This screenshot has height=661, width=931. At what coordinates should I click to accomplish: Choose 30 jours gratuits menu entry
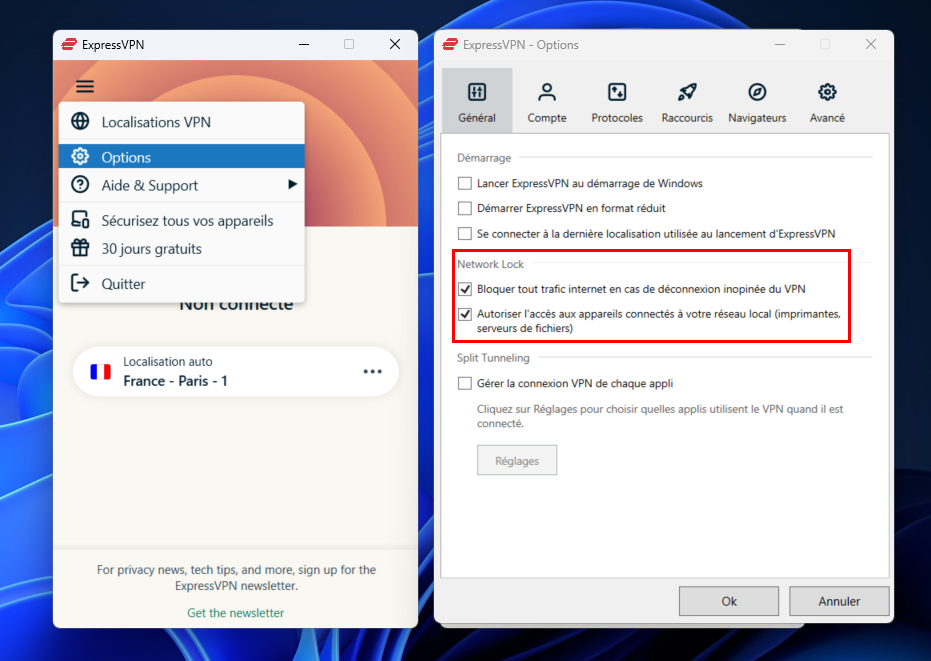182,248
